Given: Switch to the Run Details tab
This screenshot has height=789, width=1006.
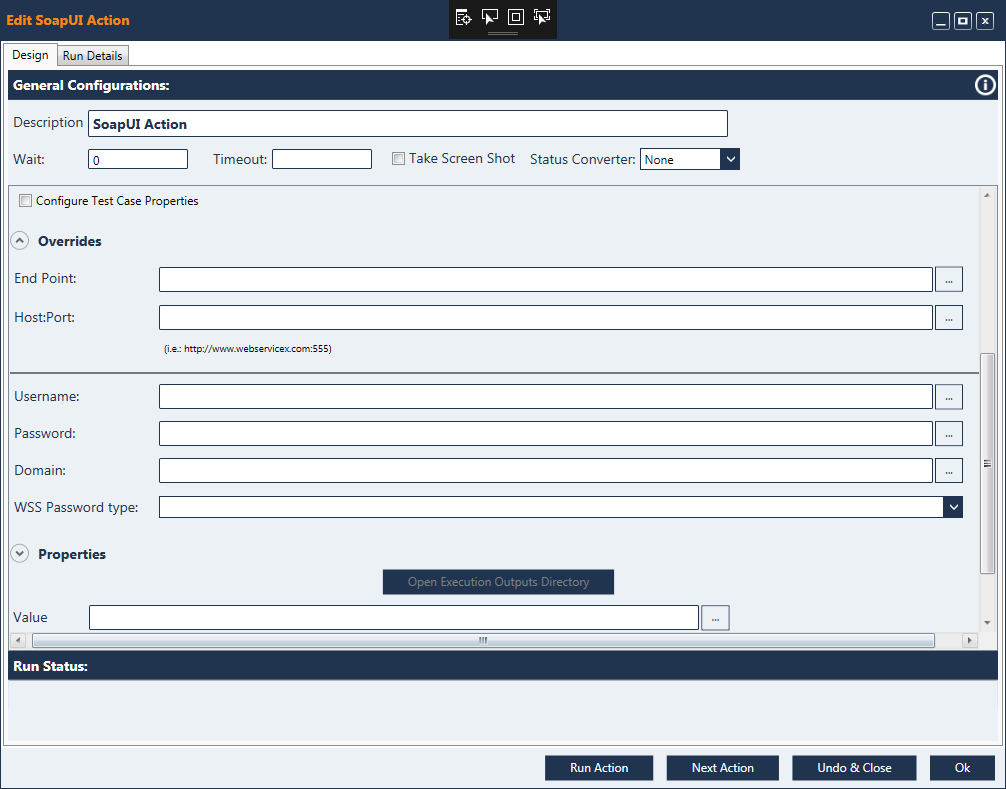Looking at the screenshot, I should [x=92, y=56].
